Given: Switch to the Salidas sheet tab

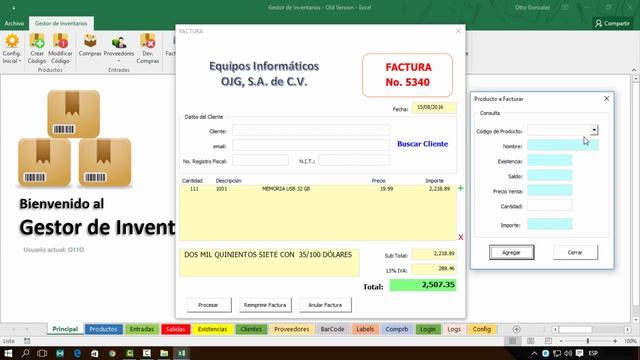Looking at the screenshot, I should pos(176,329).
